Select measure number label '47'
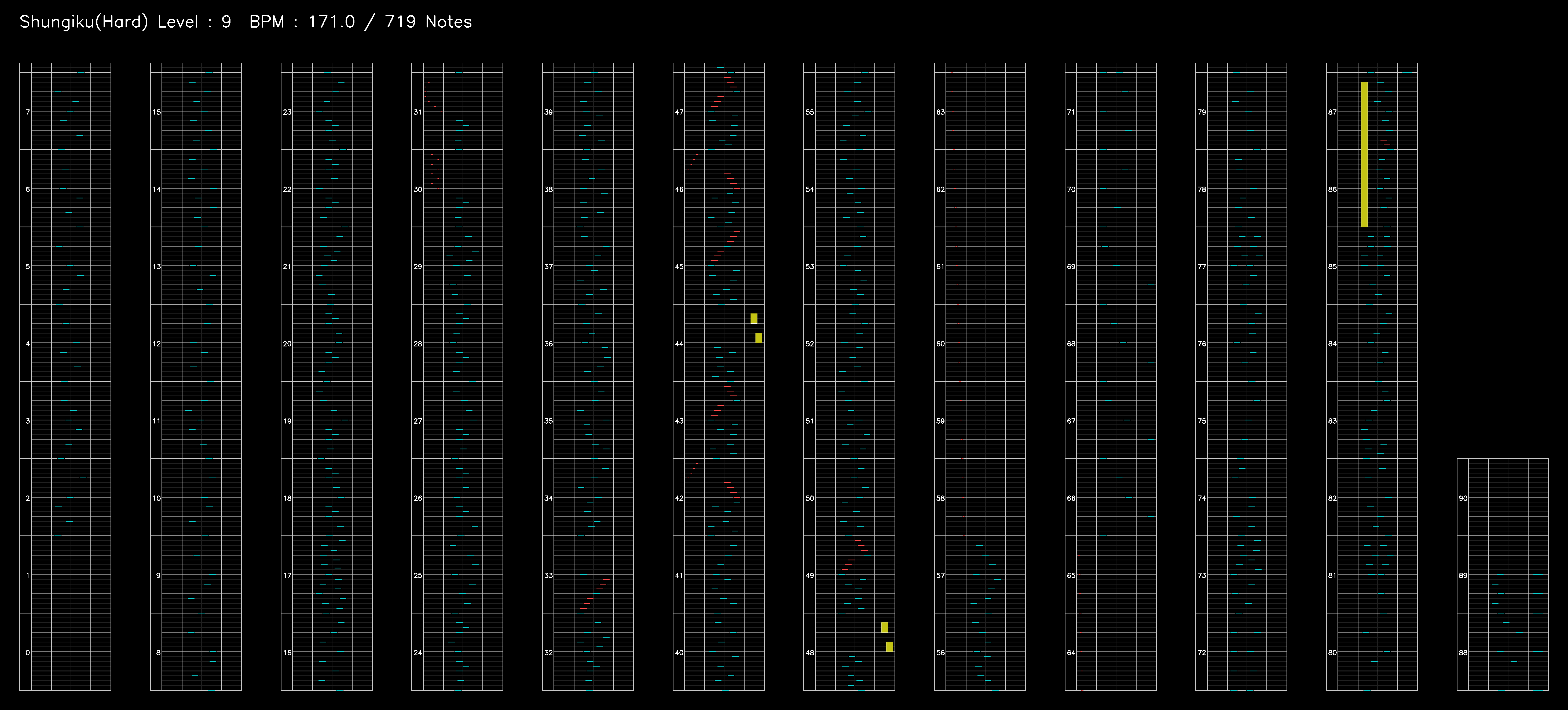This screenshot has height=710, width=1568. click(679, 112)
